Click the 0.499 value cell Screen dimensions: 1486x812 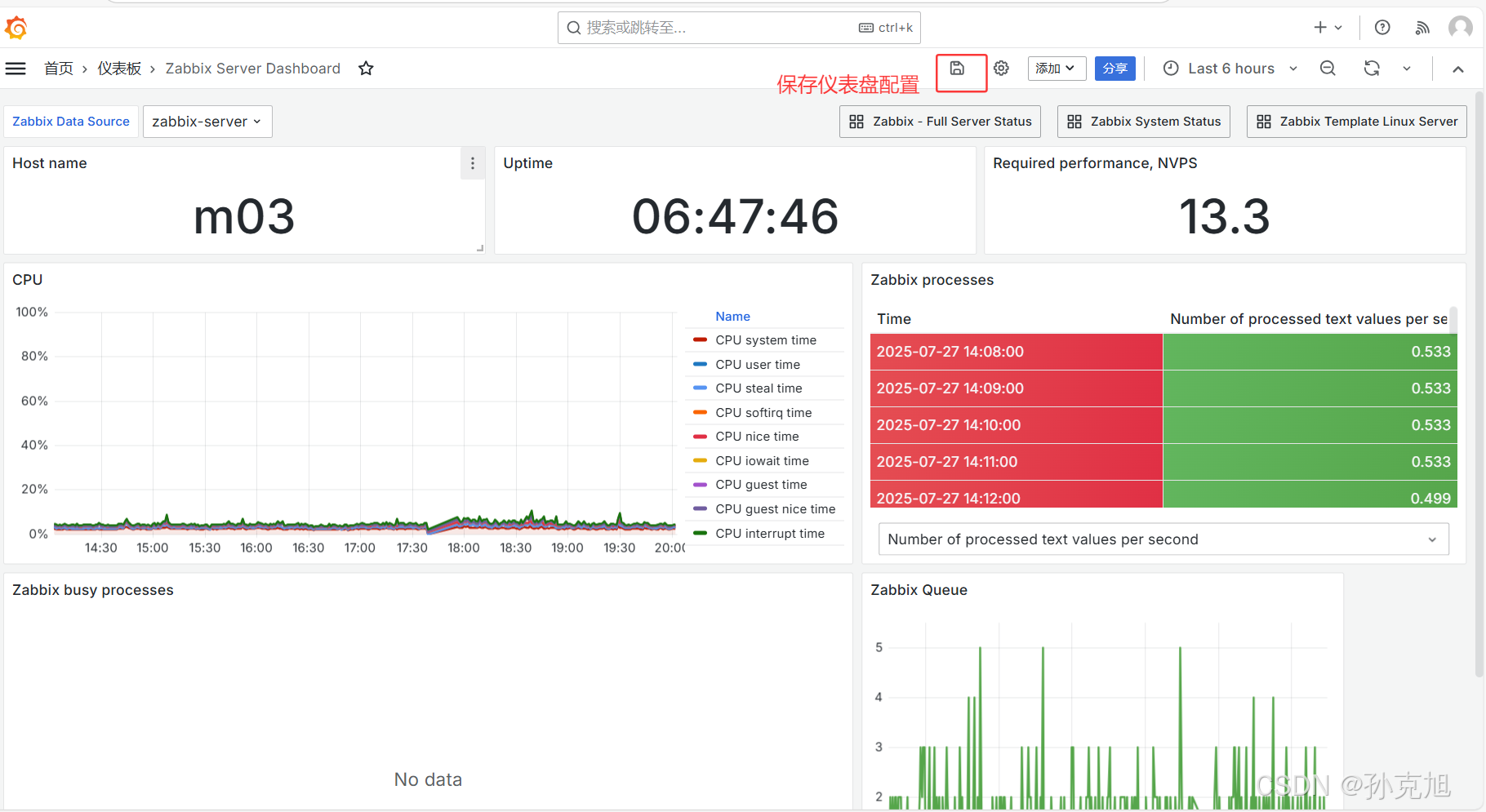click(1310, 495)
